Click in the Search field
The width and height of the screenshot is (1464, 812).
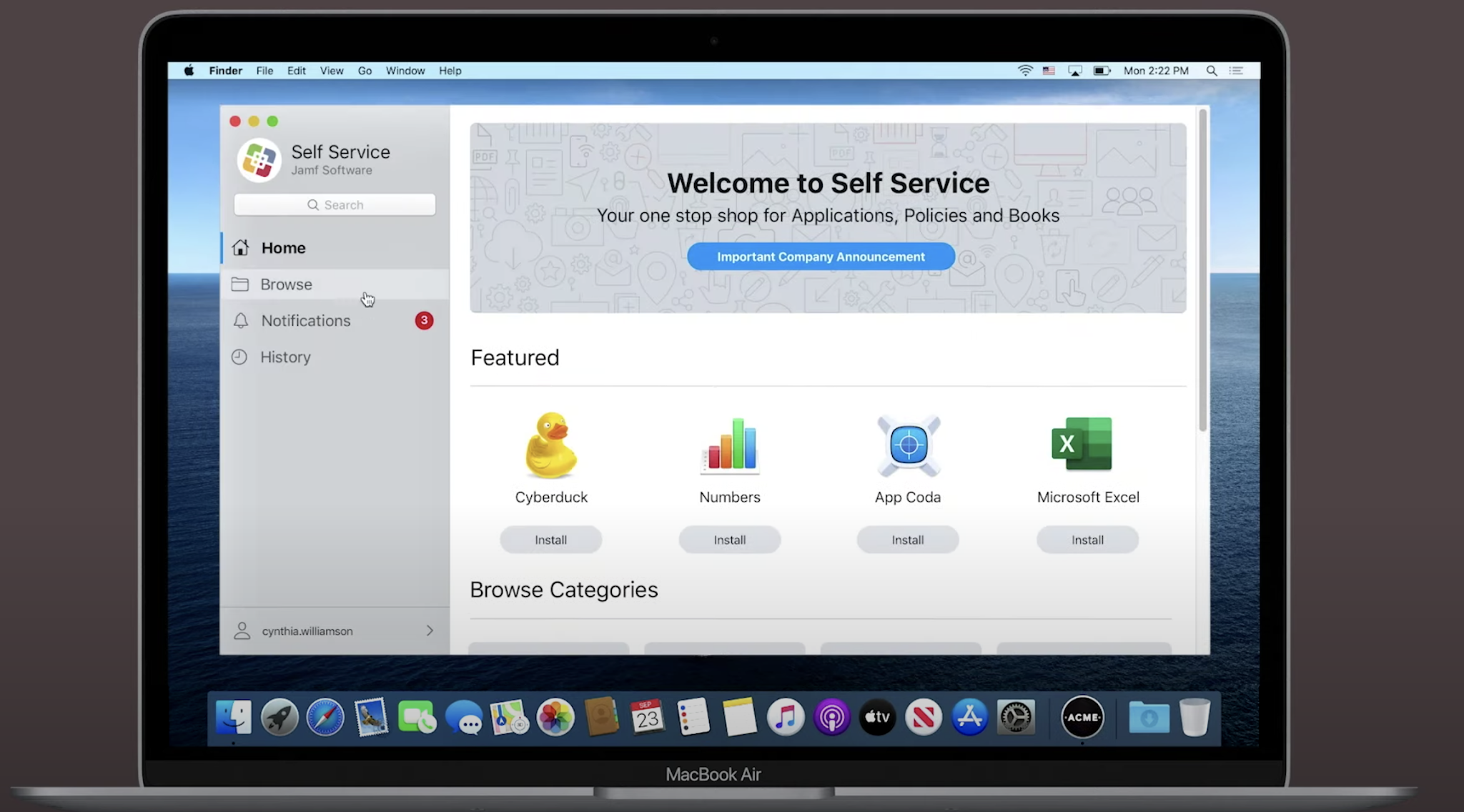coord(335,205)
